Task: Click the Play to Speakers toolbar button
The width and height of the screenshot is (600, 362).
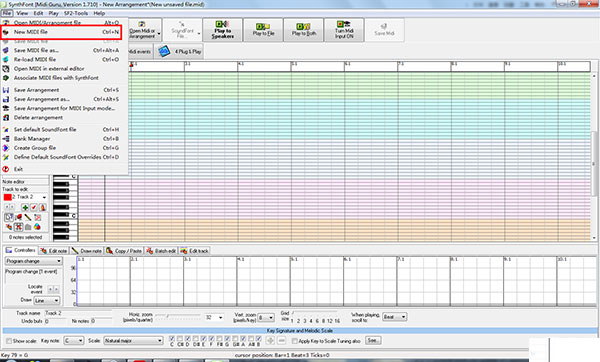Action: tap(222, 30)
